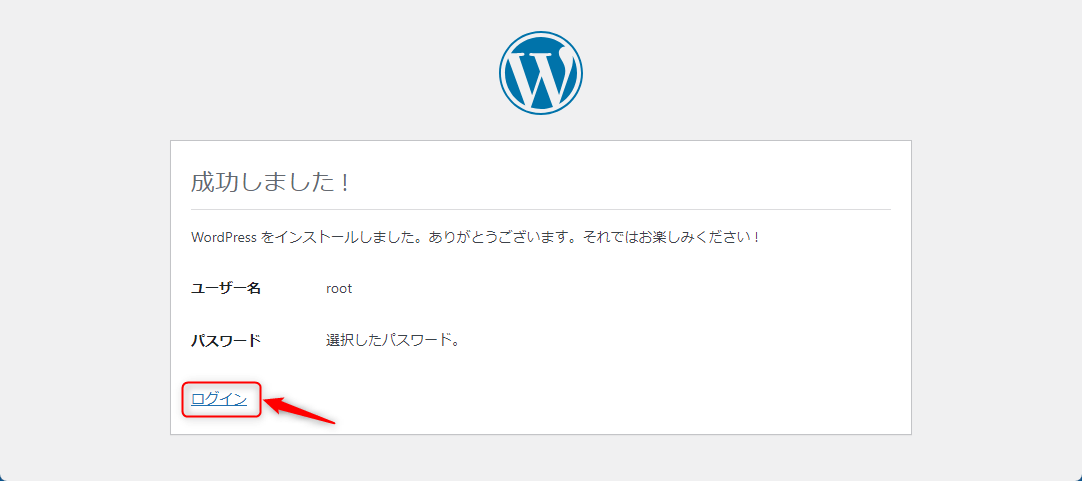Click the 成功しました！ heading
The image size is (1082, 481).
(270, 183)
